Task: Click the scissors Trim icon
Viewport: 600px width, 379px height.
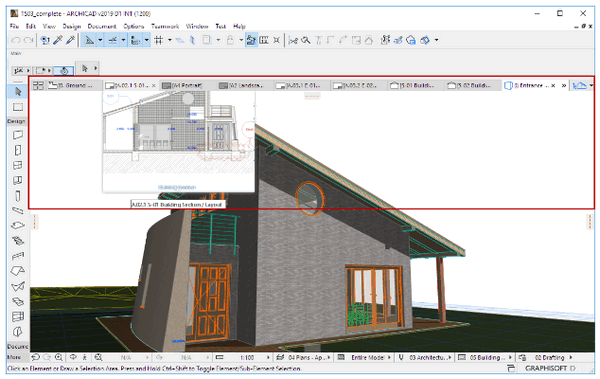Action: point(293,40)
